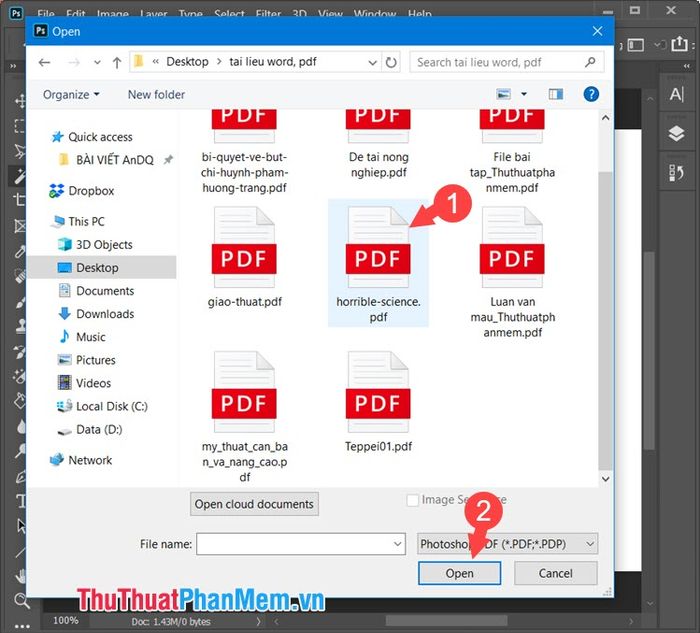Viewport: 700px width, 633px height.
Task: Open Local Disk (C:)
Action: tap(102, 406)
